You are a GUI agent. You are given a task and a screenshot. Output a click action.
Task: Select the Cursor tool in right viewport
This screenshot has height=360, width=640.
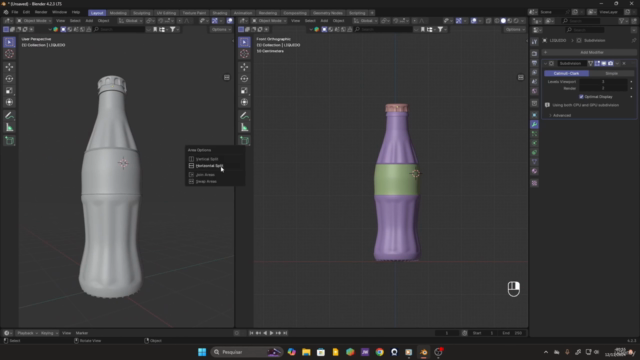[x=244, y=54]
